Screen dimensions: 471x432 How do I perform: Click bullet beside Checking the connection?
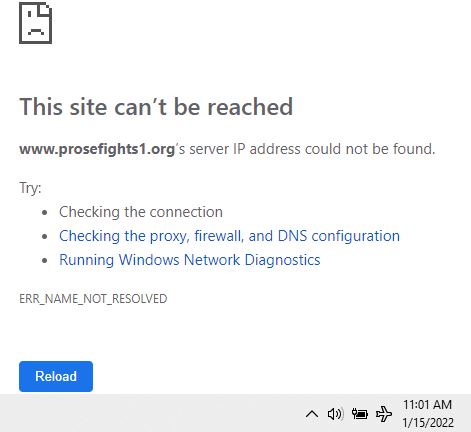pos(45,212)
